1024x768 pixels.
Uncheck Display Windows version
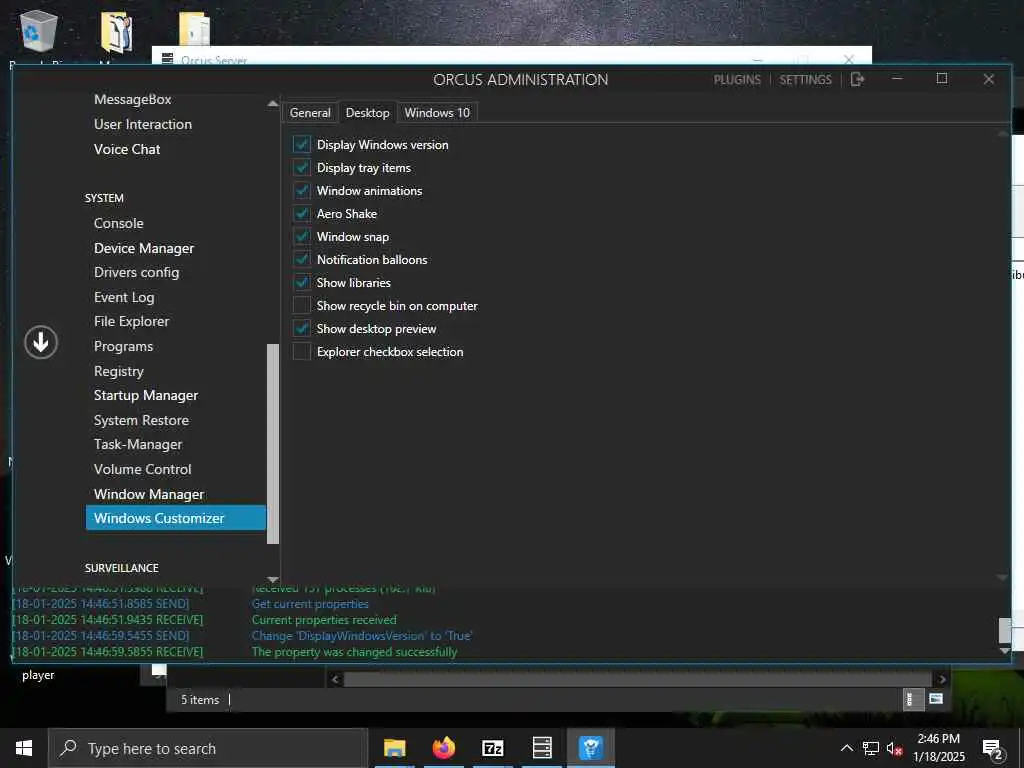coord(302,144)
